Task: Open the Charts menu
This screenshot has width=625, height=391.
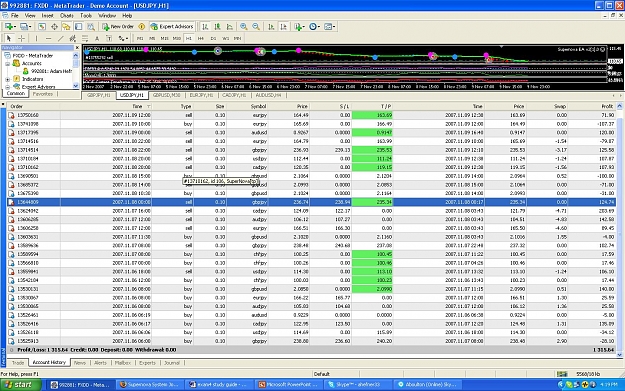Action: 67,16
